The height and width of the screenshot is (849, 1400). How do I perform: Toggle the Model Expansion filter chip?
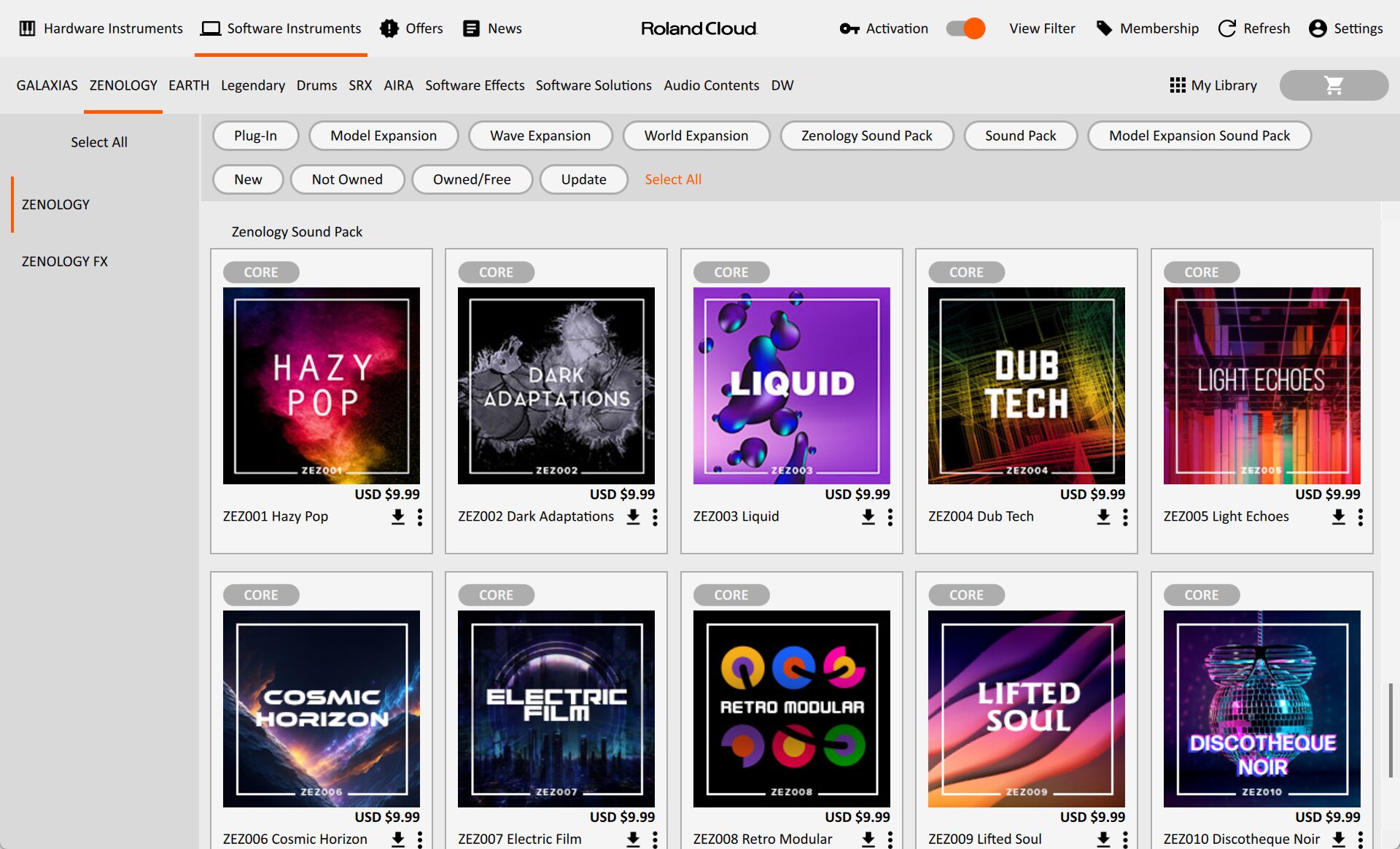pos(384,136)
